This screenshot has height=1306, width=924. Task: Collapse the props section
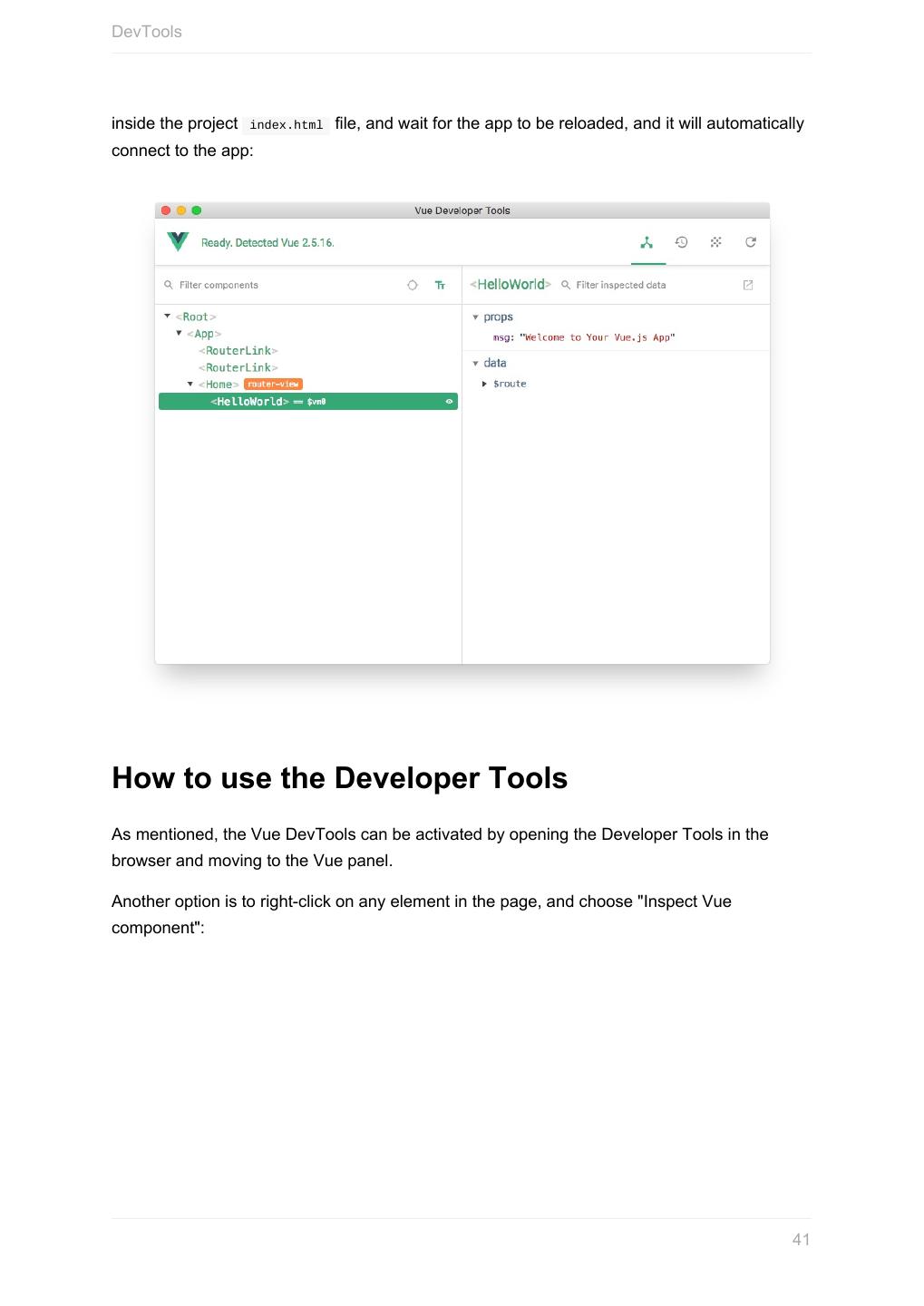point(475,317)
